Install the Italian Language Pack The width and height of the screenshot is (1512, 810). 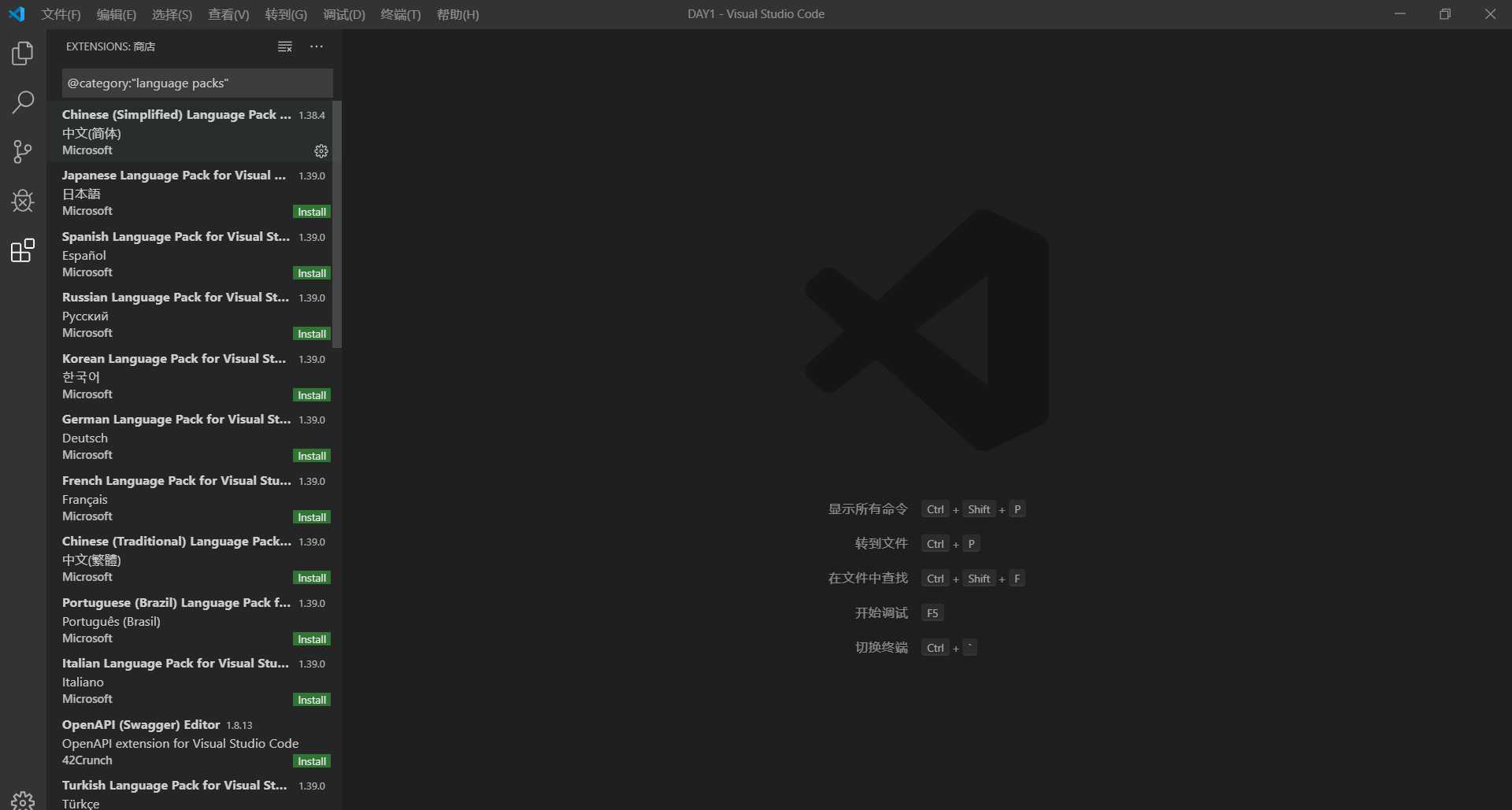pyautogui.click(x=312, y=700)
